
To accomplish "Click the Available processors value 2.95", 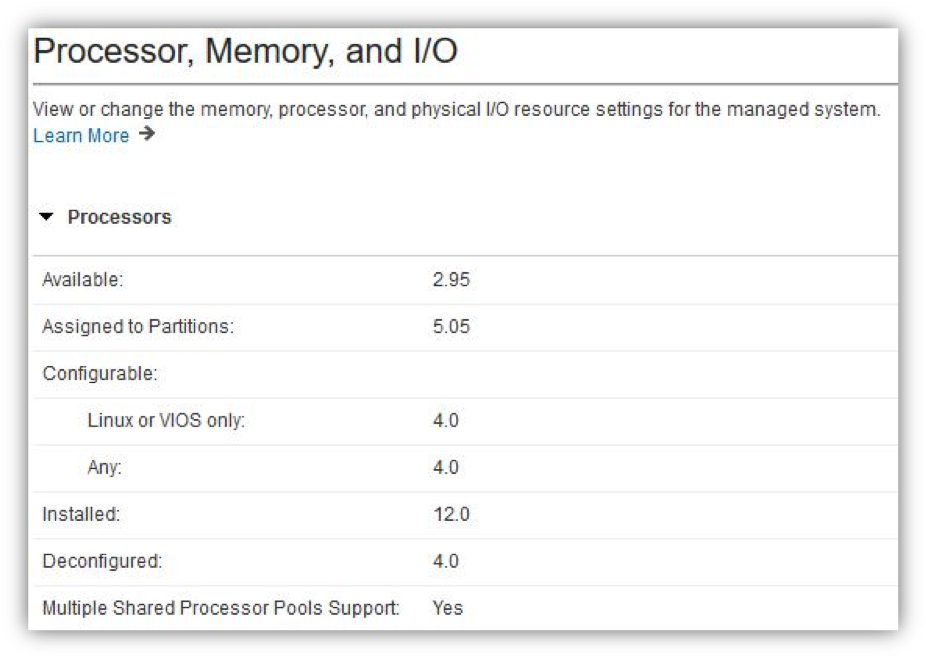I will click(x=451, y=280).
